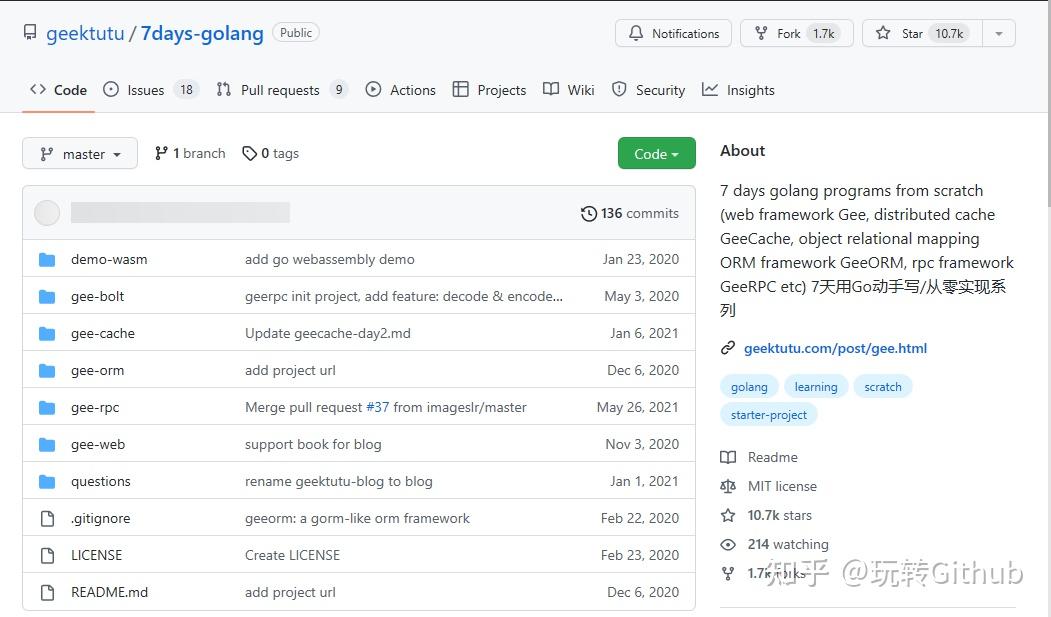The height and width of the screenshot is (617, 1051).
Task: Open the Pull requests tab
Action: [x=279, y=90]
